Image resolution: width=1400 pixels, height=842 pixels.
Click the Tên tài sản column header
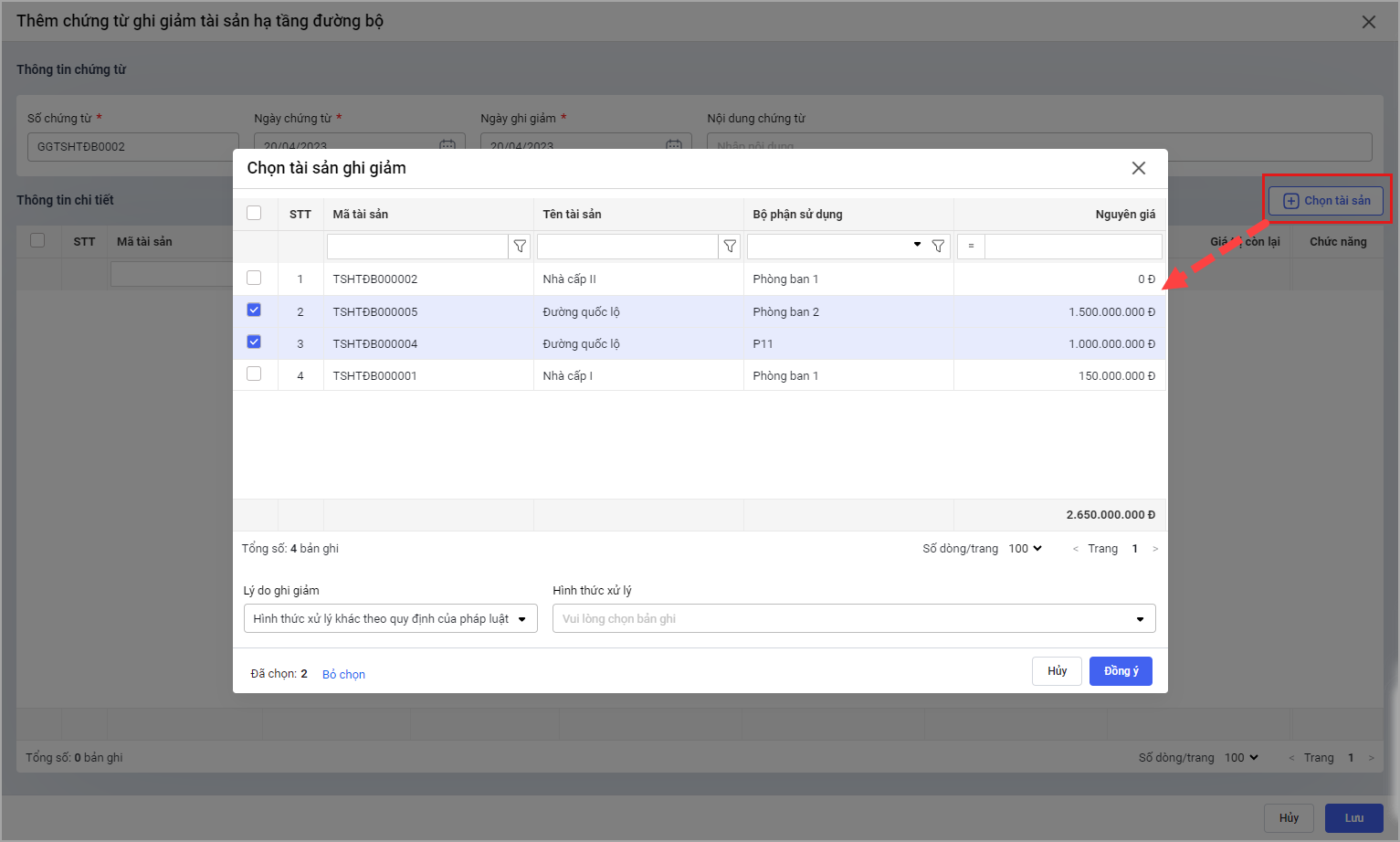pyautogui.click(x=572, y=215)
